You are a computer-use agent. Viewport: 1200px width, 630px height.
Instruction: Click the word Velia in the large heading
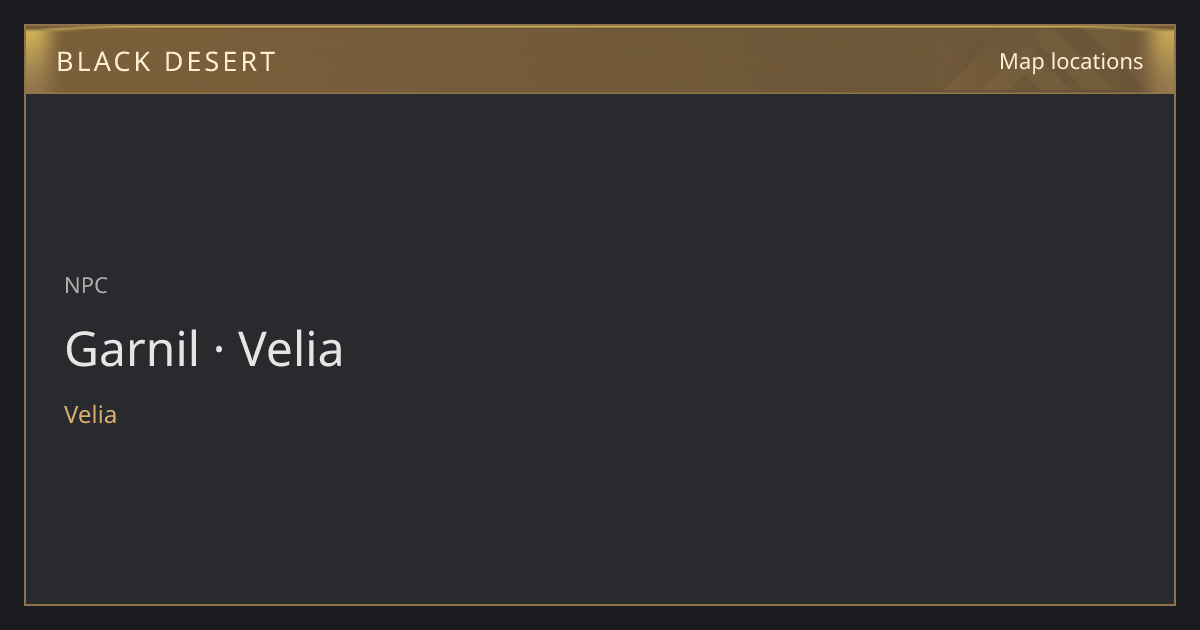coord(291,349)
